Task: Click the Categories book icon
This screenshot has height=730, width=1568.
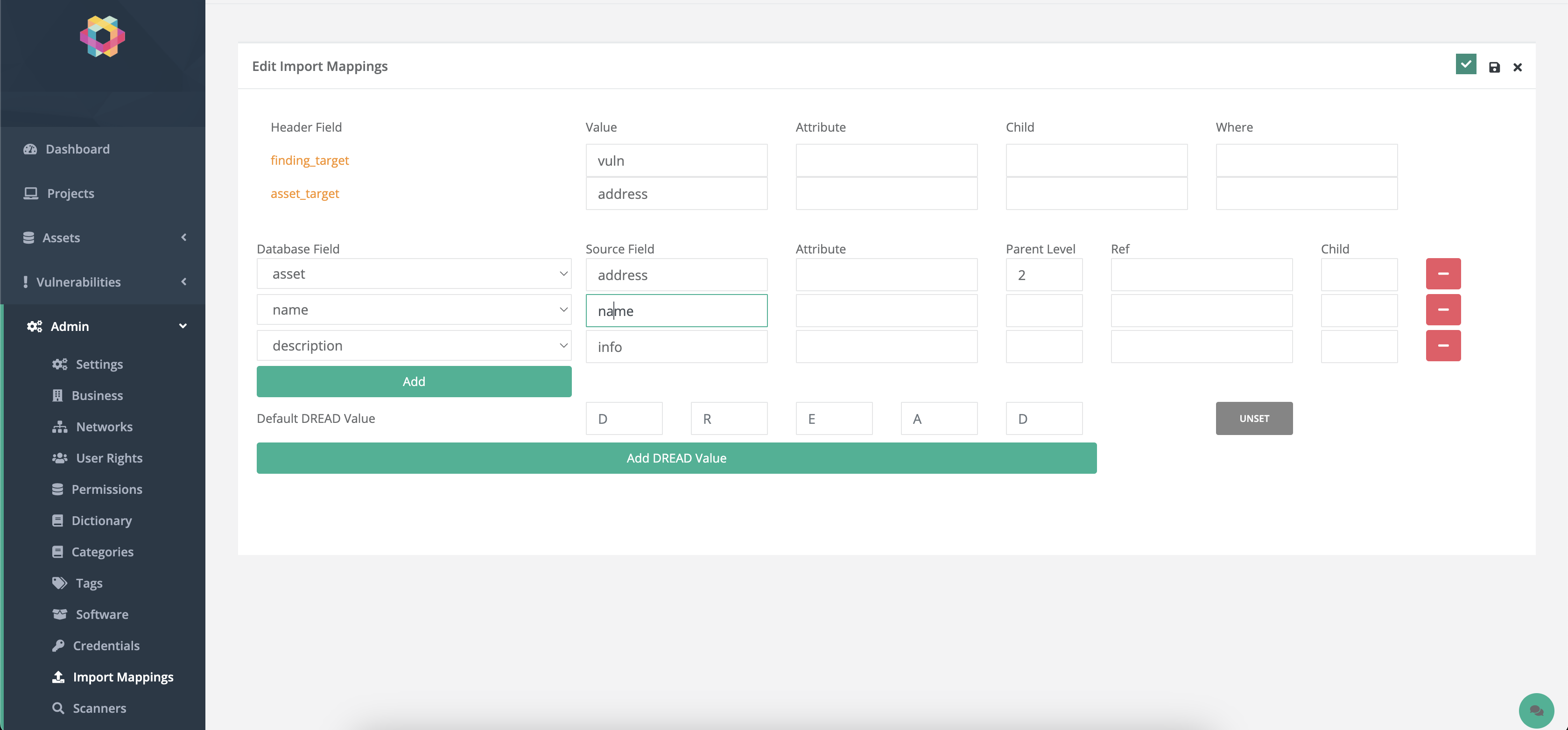Action: (58, 552)
